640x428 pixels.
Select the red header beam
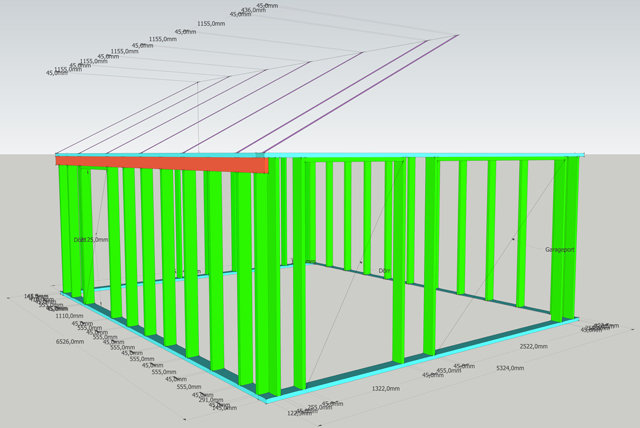tap(160, 161)
